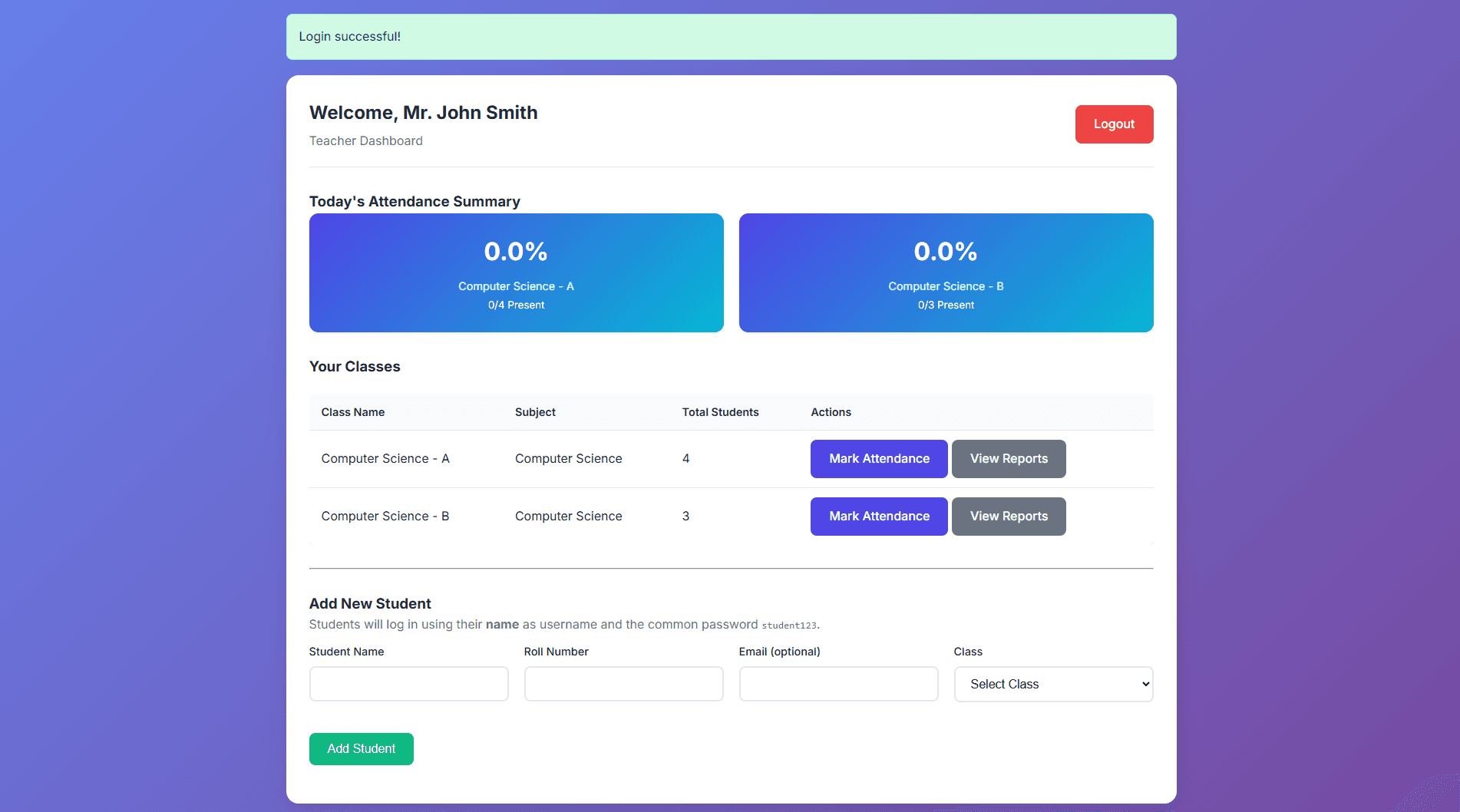1460x812 pixels.
Task: Click the Computer Science - B summary card
Action: click(x=946, y=272)
